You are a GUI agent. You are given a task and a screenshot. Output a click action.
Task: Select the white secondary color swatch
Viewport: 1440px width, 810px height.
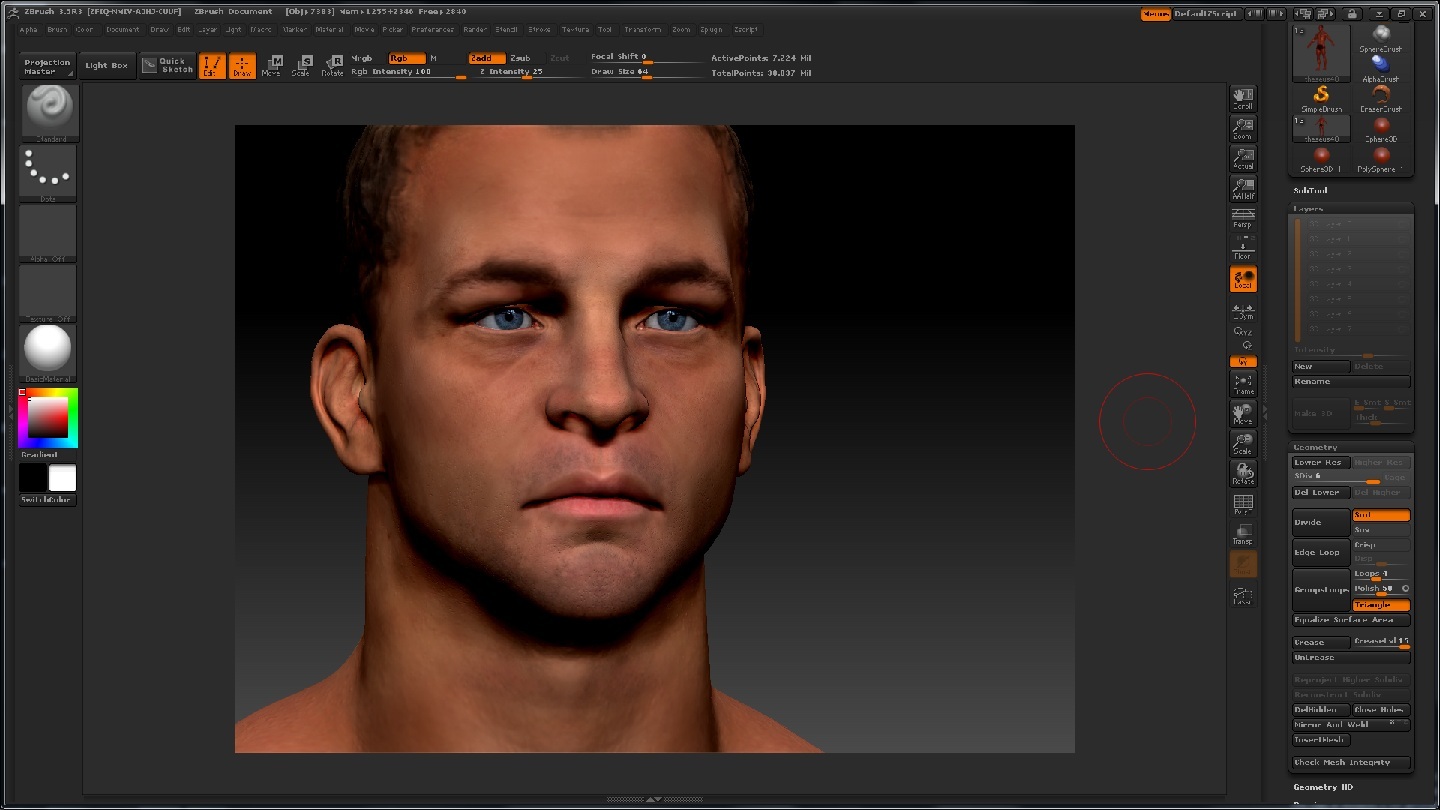click(63, 478)
